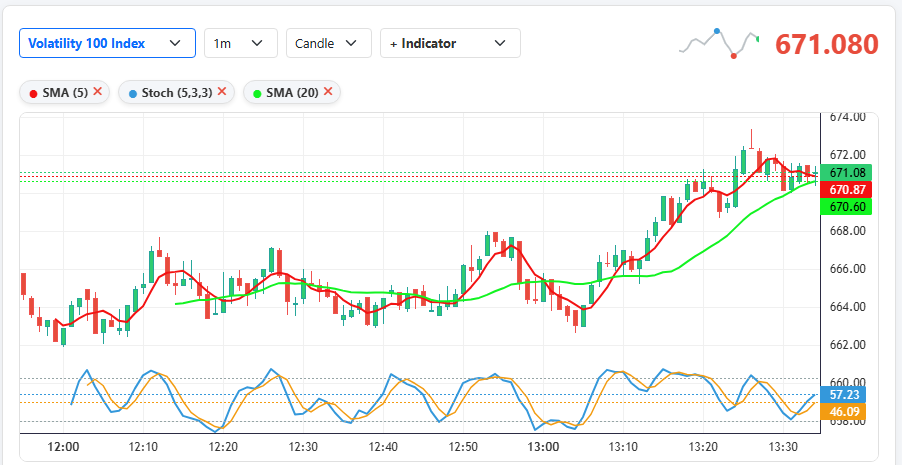Open the Candle chart type dropdown
Screen dimensions: 902x465
[328, 43]
